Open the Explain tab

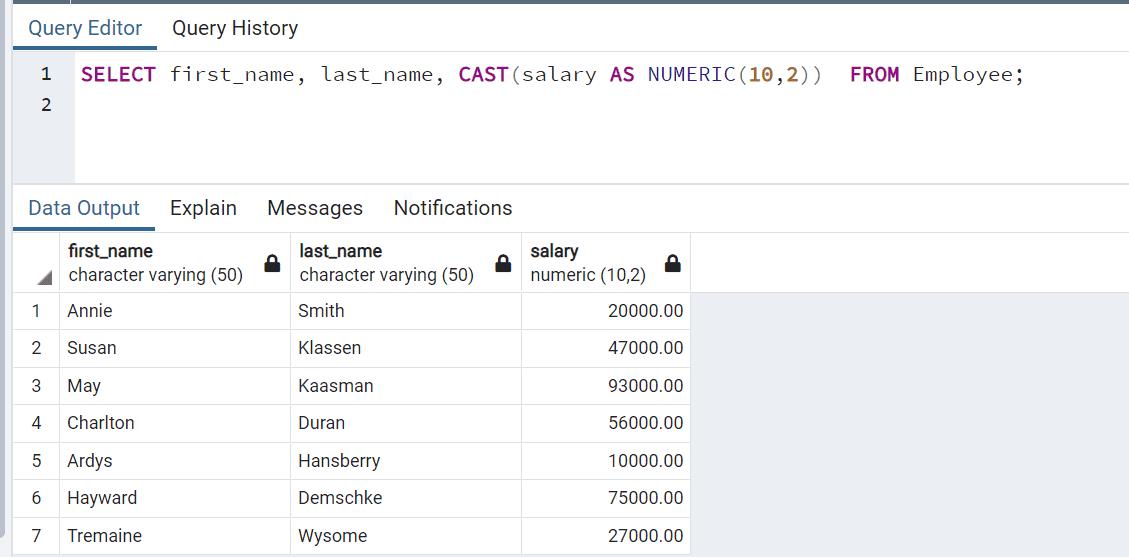[x=203, y=208]
